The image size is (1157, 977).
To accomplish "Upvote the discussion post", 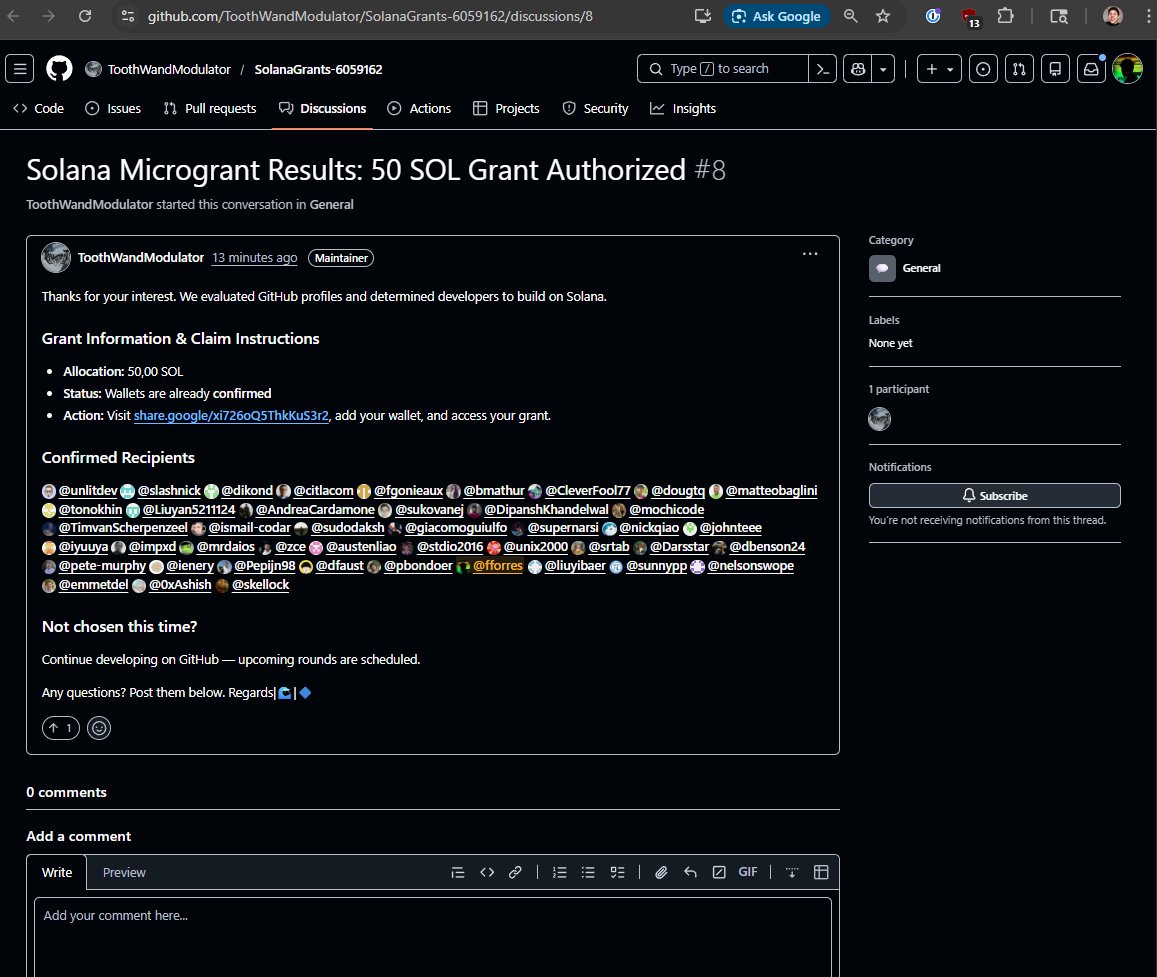I will point(61,728).
